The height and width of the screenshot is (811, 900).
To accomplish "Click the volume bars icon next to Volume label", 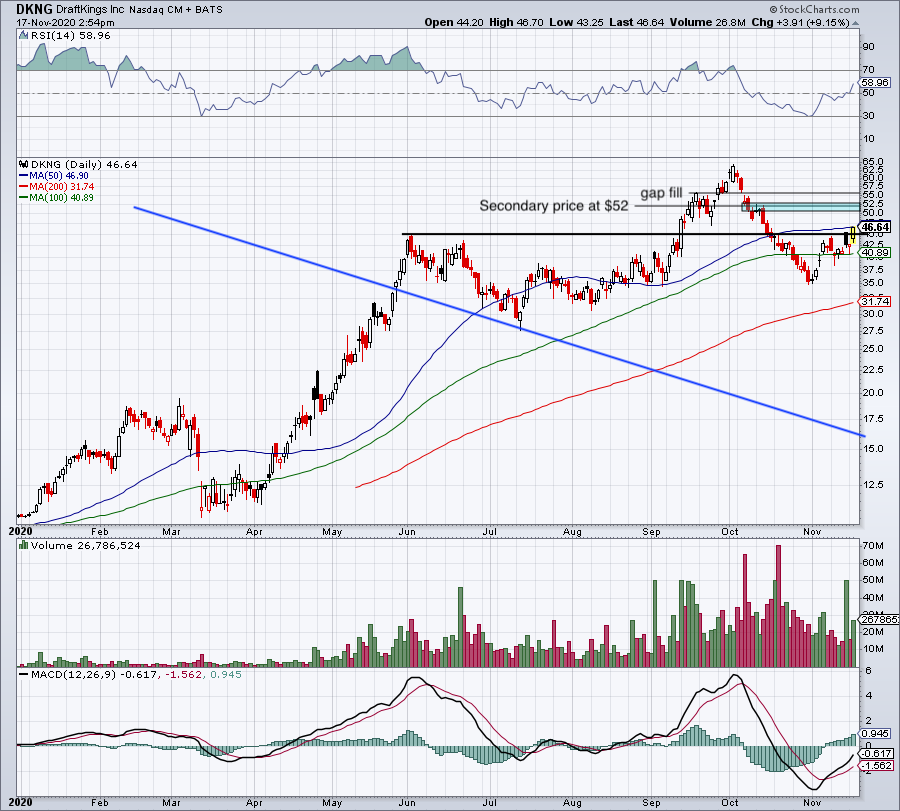I will 24,545.
